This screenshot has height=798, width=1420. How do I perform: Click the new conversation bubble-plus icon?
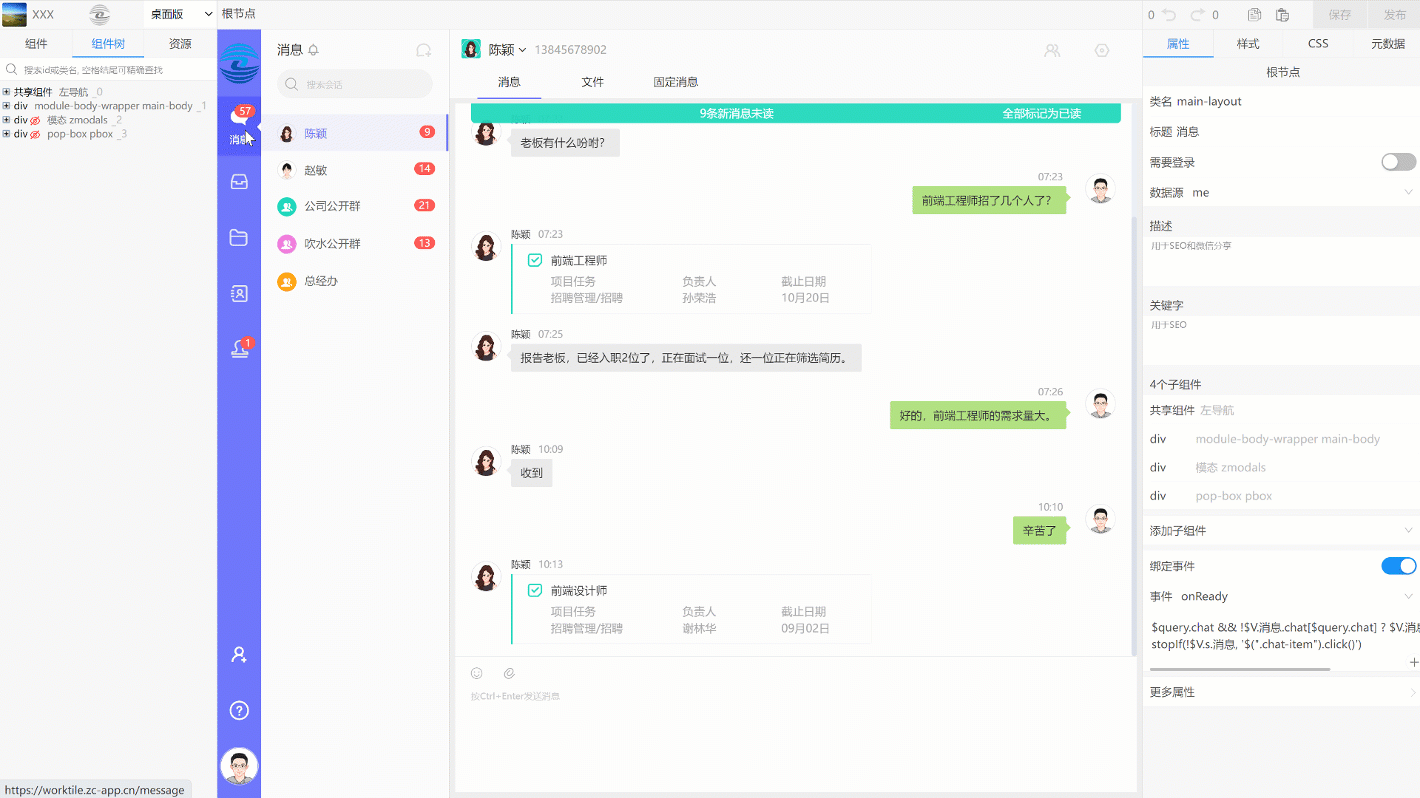click(x=424, y=50)
